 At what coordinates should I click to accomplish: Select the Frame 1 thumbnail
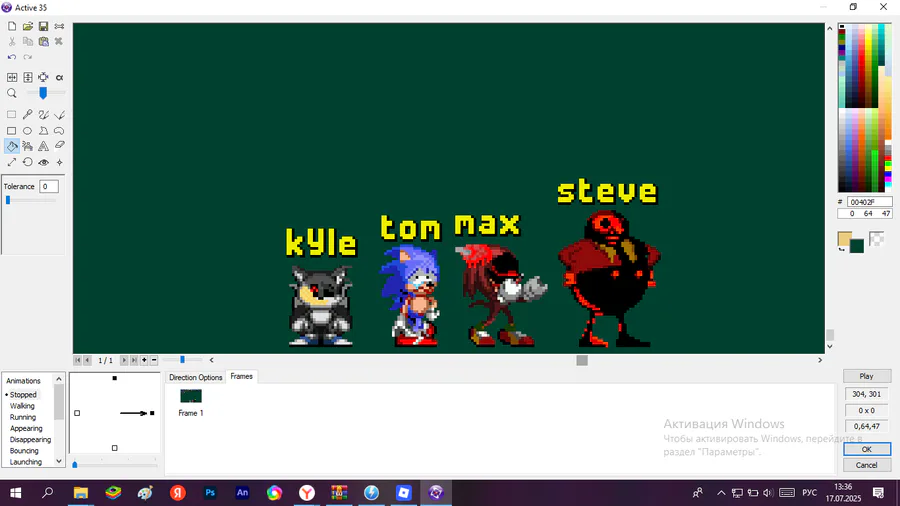point(191,396)
